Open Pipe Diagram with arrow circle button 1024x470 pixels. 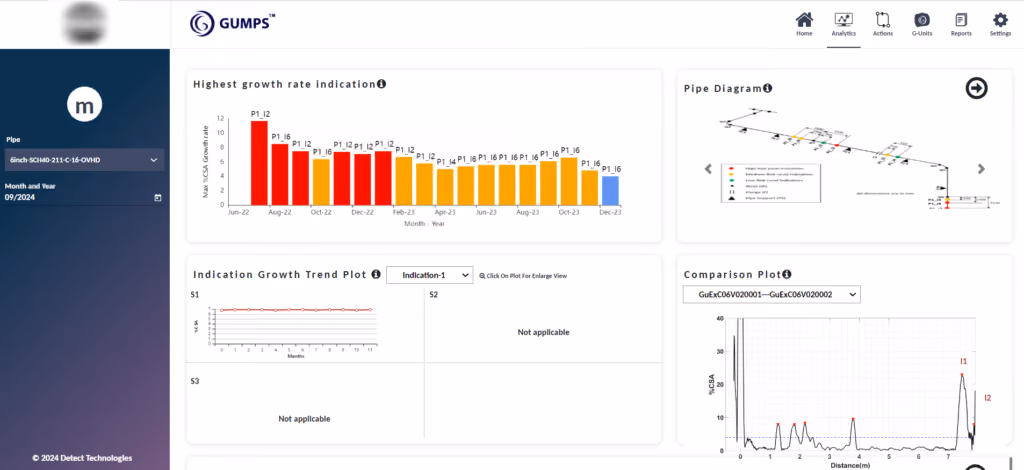[976, 89]
